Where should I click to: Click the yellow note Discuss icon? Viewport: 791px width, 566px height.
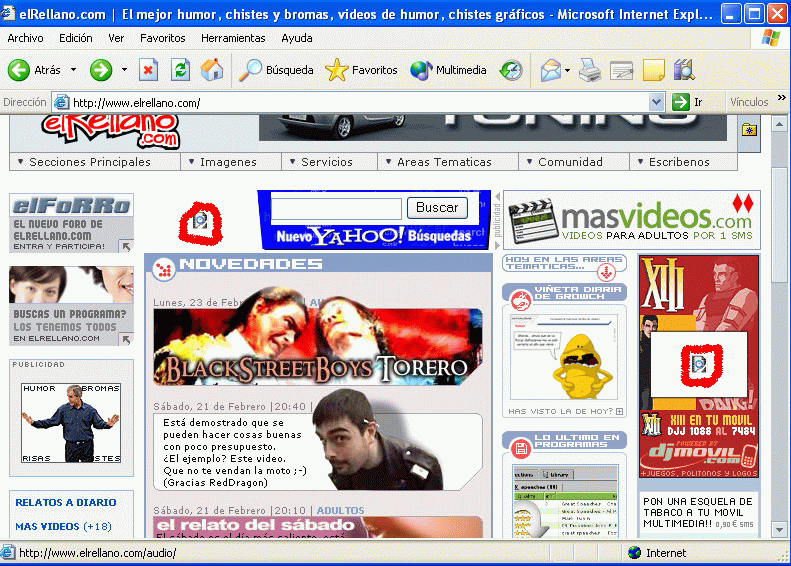(653, 70)
